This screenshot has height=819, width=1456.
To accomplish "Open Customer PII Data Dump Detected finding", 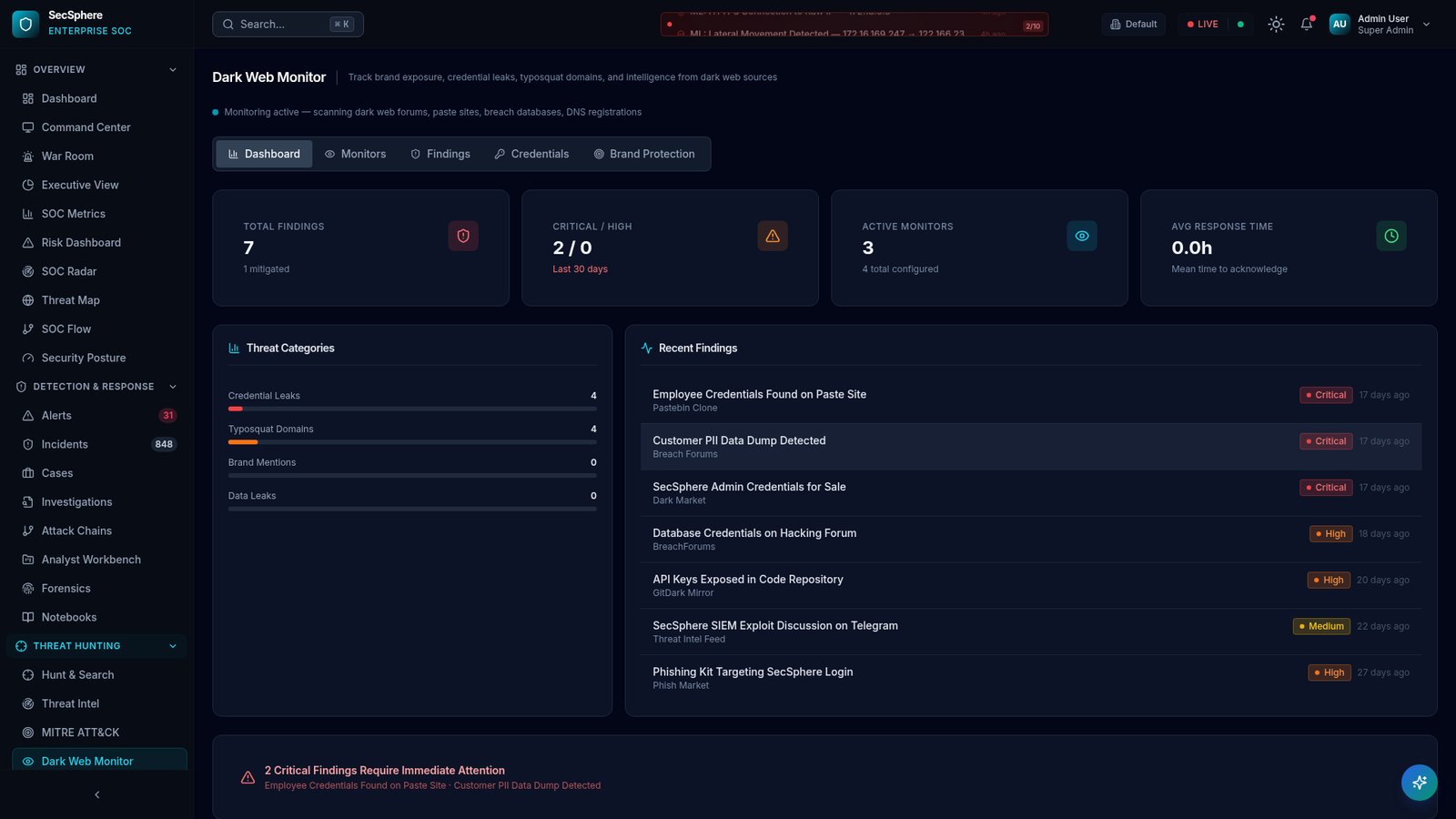I will (1031, 447).
